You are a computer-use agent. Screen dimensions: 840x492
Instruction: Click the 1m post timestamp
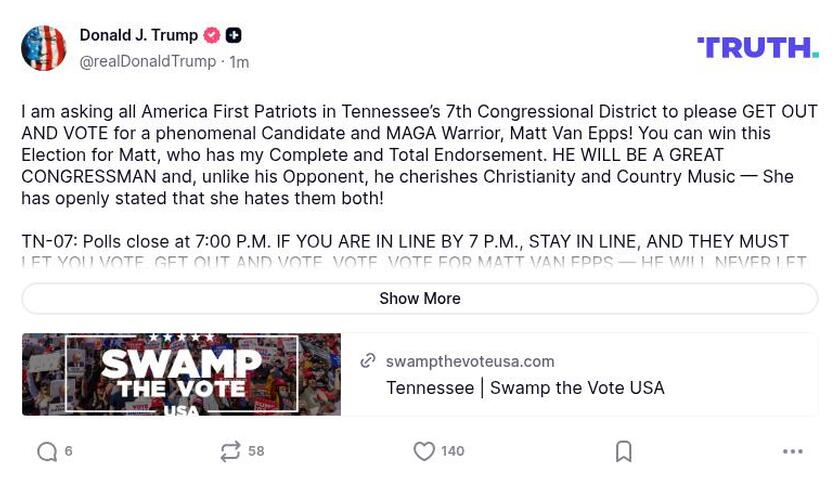coord(239,62)
